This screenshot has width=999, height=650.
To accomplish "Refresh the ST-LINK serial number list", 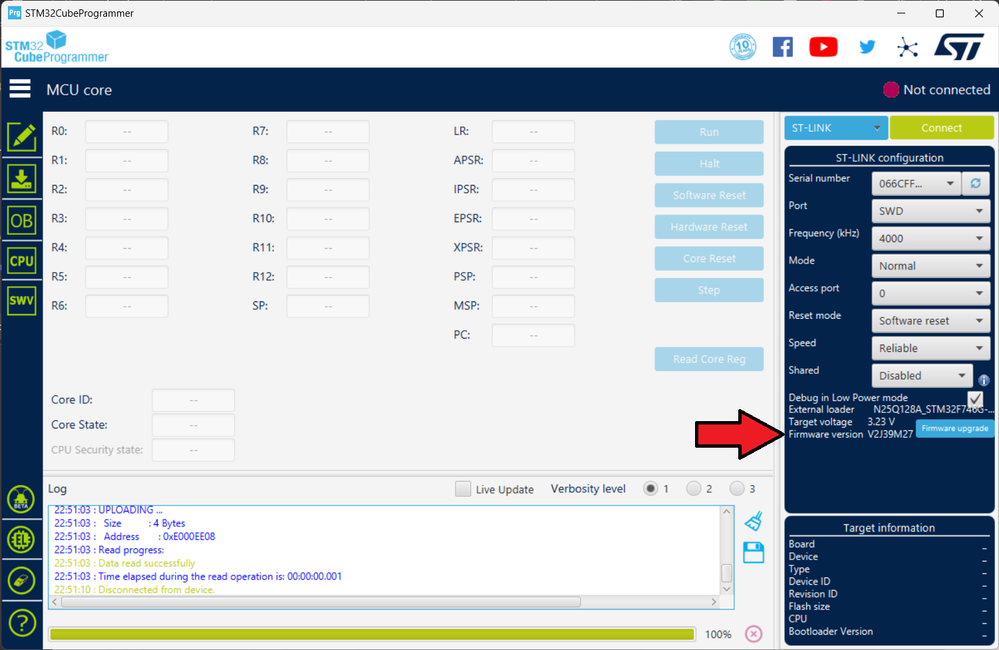I will [975, 184].
